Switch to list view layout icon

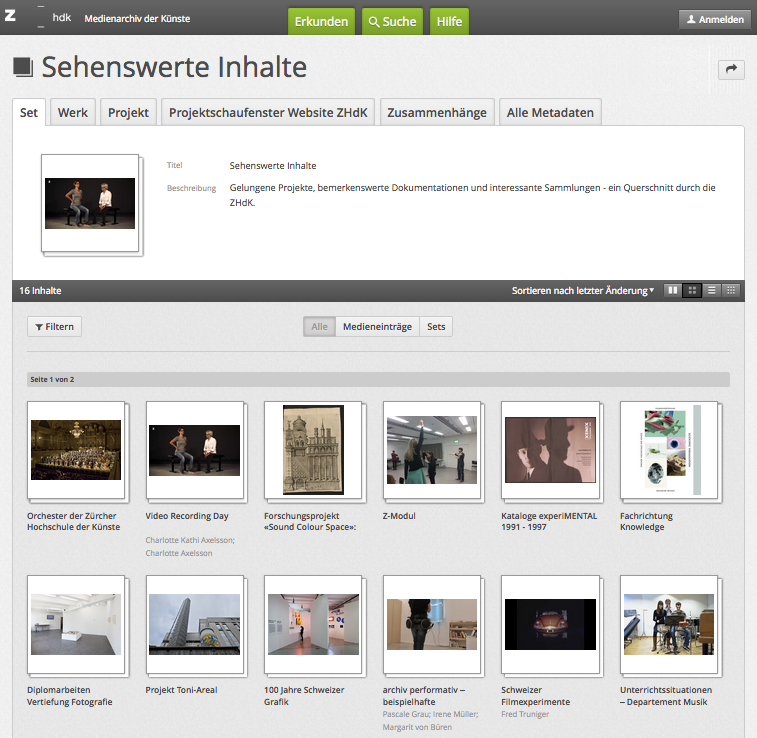712,291
